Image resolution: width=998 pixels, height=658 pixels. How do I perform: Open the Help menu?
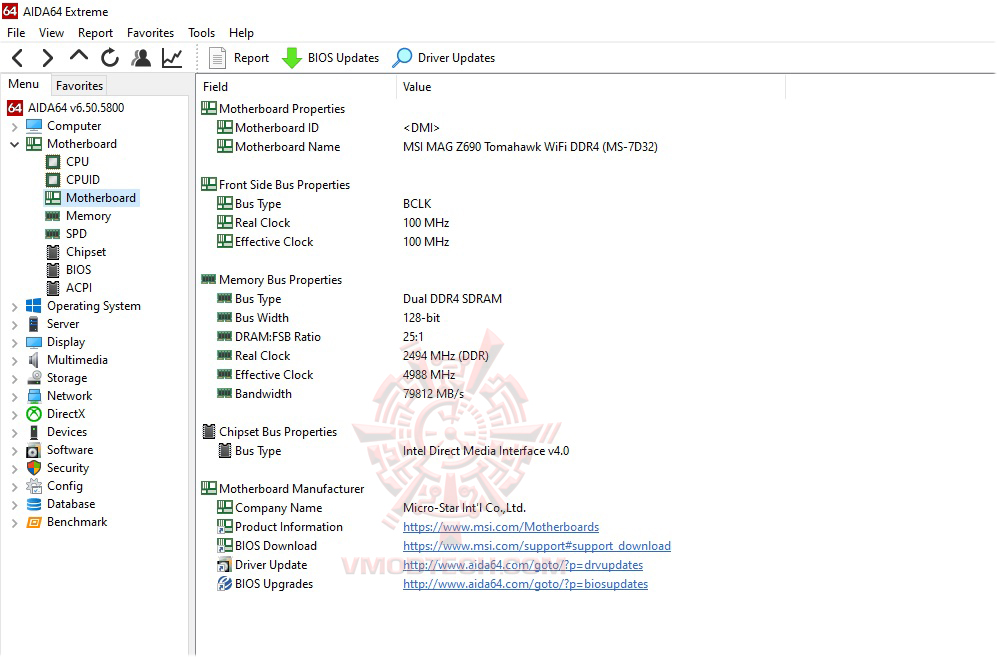[241, 32]
